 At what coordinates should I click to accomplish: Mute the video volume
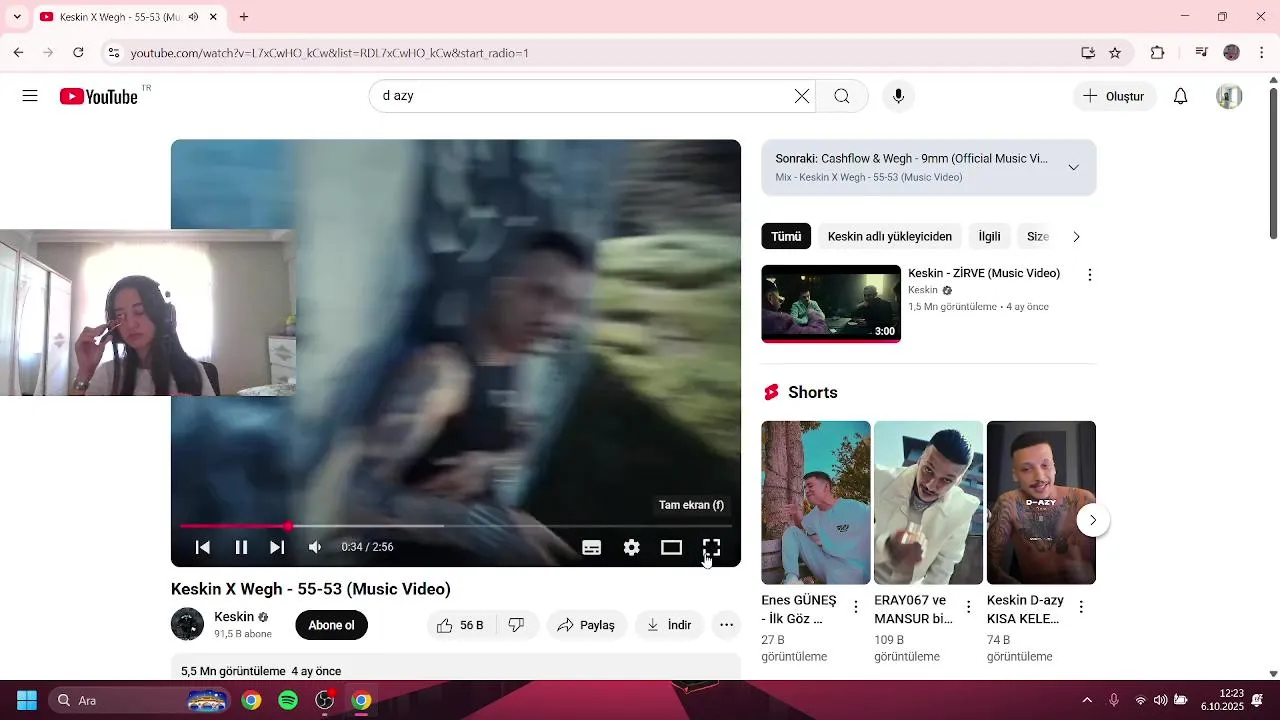pyautogui.click(x=315, y=547)
